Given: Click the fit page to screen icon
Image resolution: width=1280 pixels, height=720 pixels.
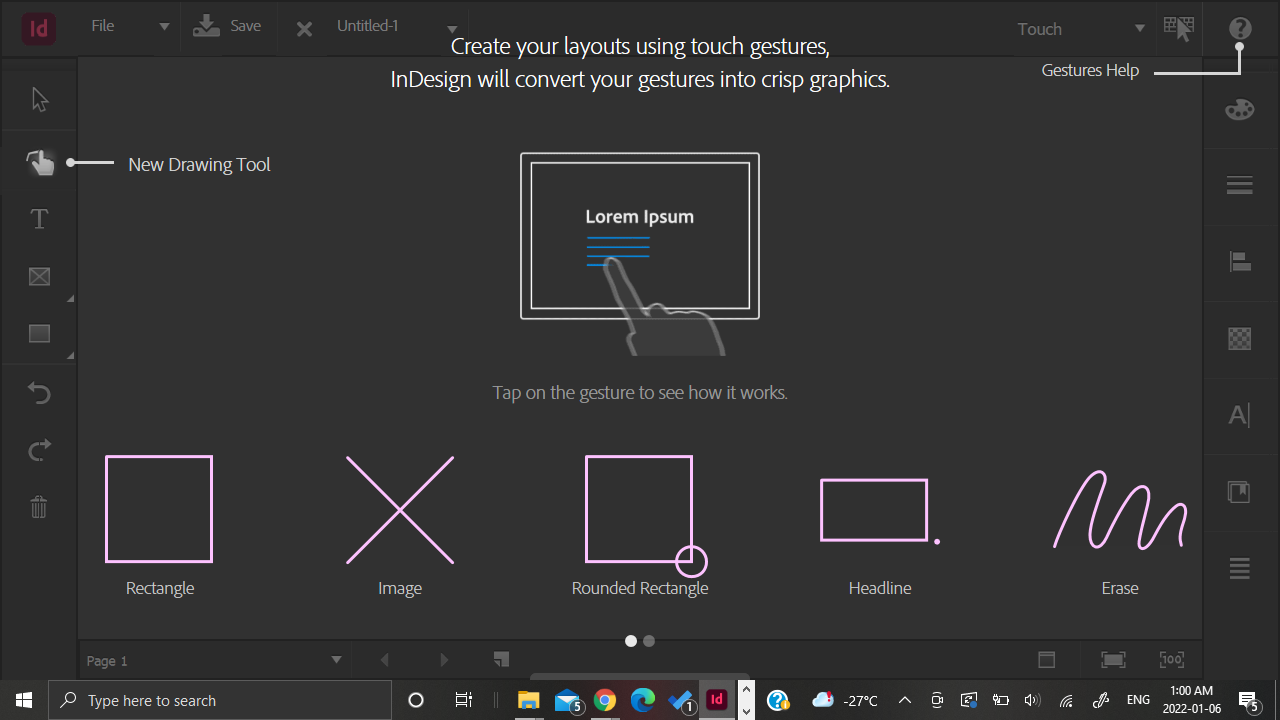Looking at the screenshot, I should click(1112, 660).
